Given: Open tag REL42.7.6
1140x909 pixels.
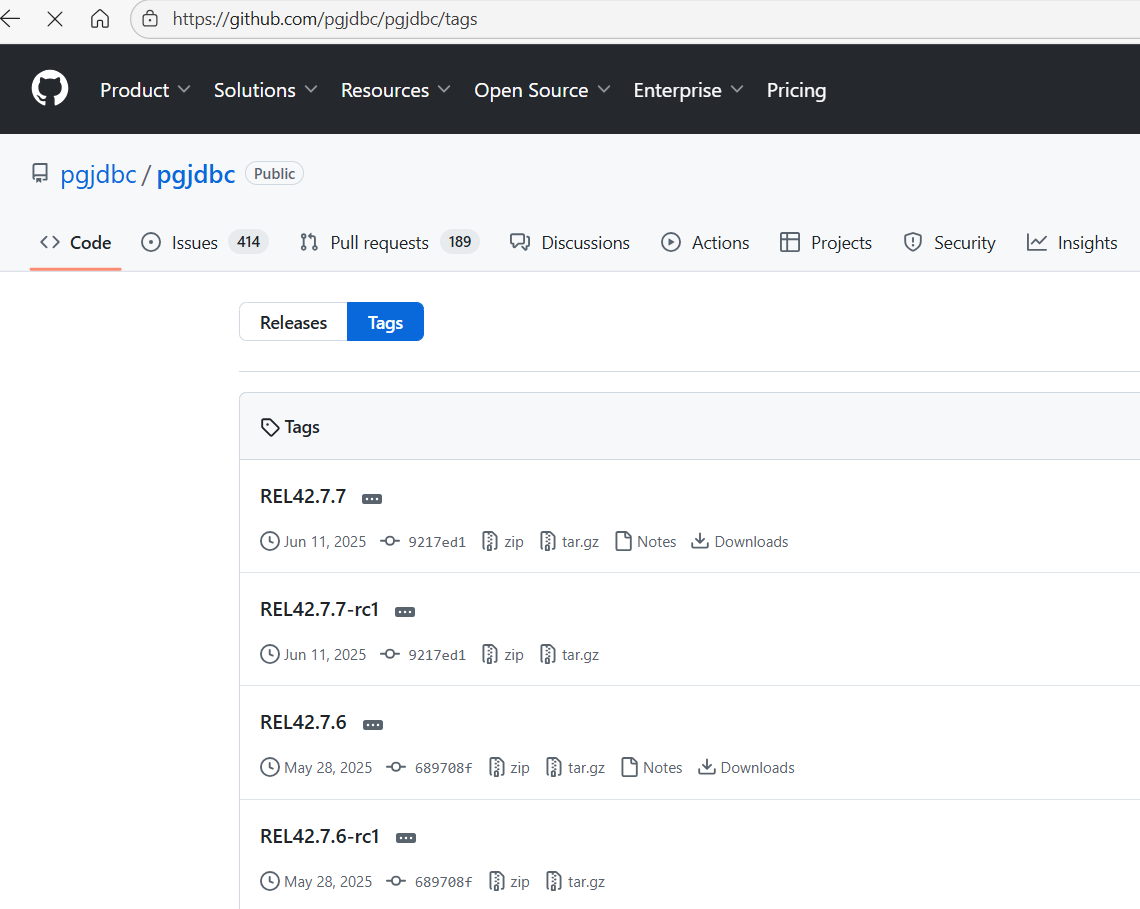Looking at the screenshot, I should [x=303, y=722].
